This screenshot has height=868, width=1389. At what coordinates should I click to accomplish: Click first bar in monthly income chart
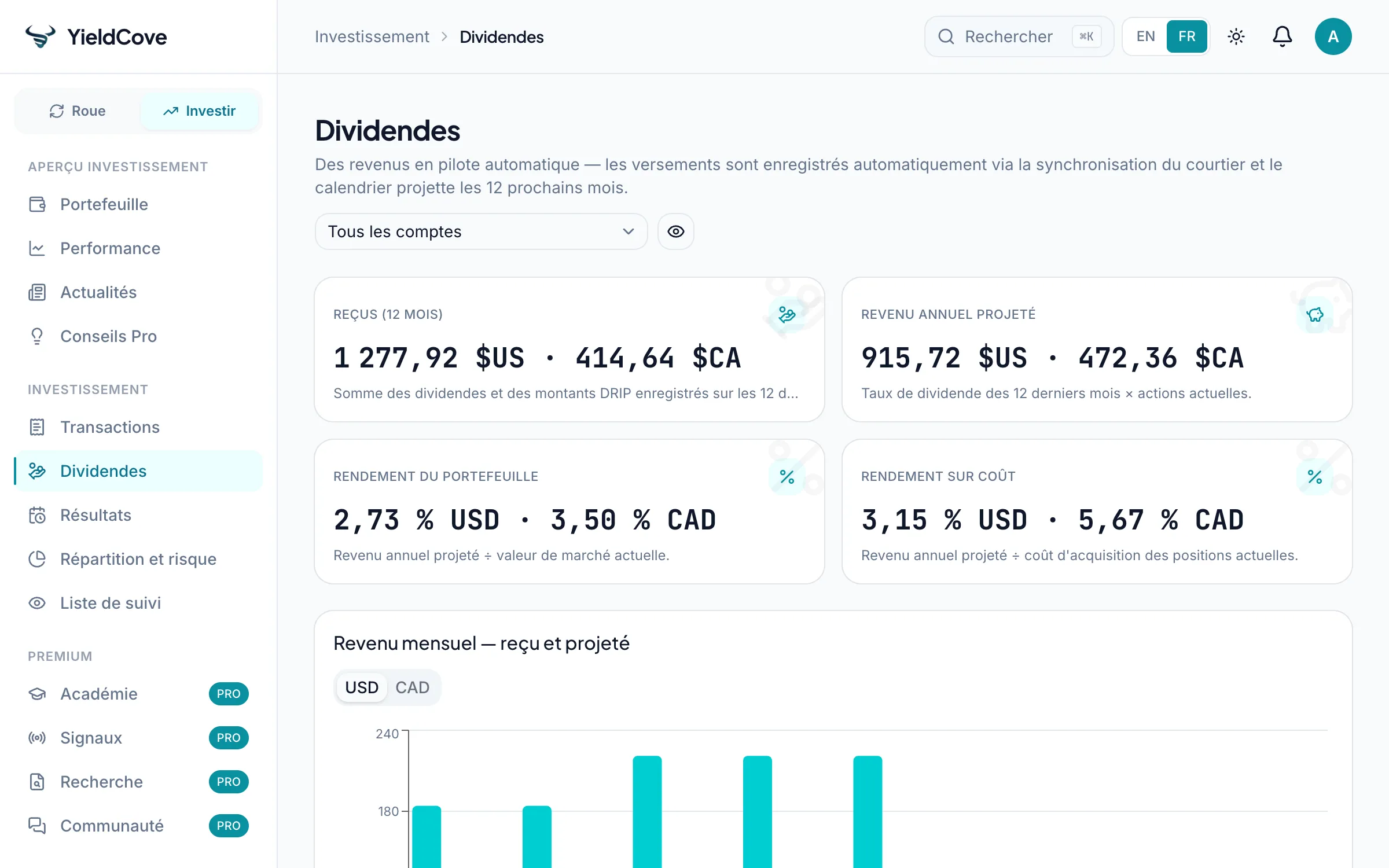pos(427,837)
